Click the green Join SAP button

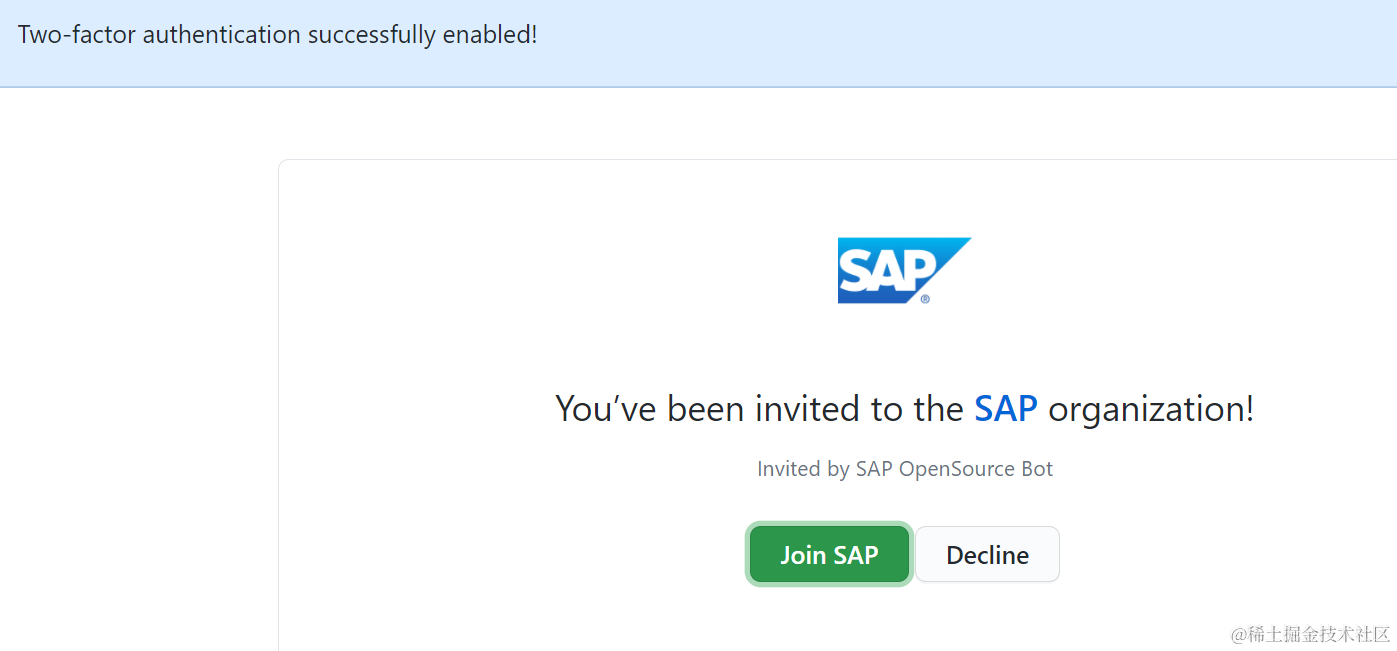(829, 554)
